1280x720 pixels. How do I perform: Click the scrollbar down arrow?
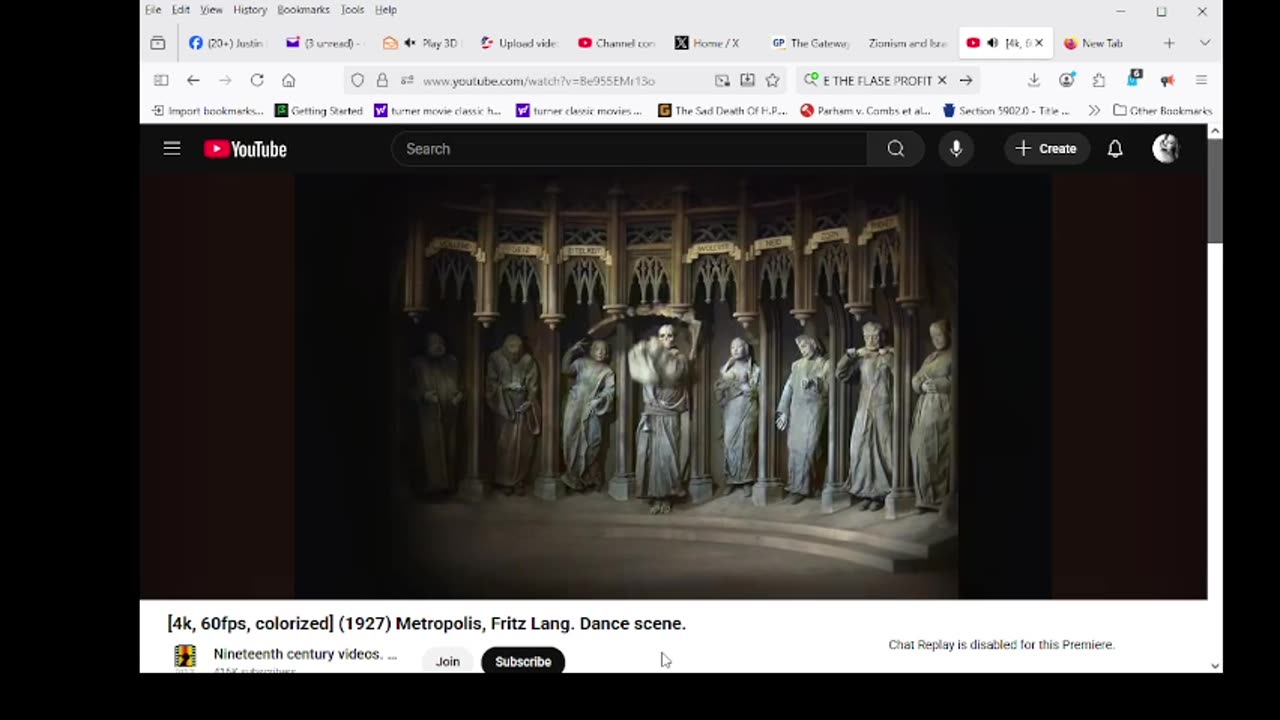(1215, 666)
